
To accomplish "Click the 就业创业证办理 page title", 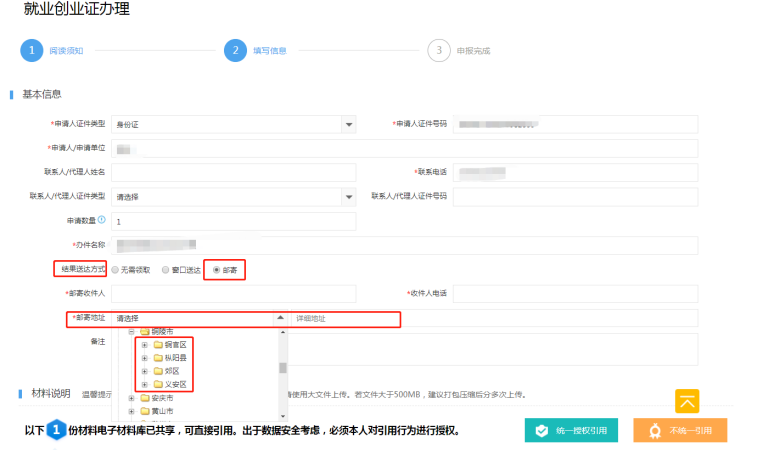I will [77, 9].
